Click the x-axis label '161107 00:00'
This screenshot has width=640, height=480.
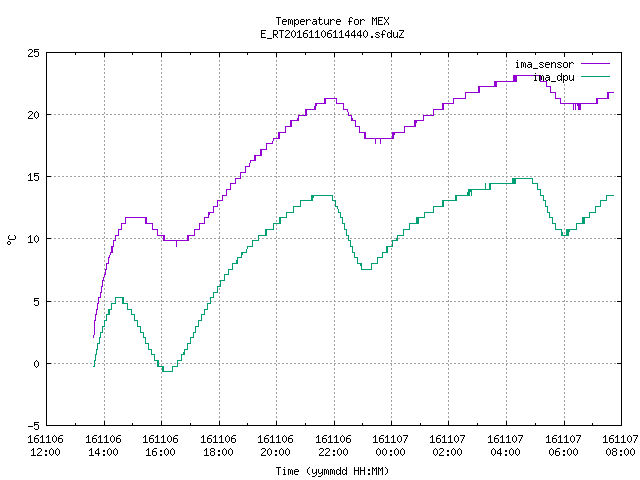[x=391, y=446]
